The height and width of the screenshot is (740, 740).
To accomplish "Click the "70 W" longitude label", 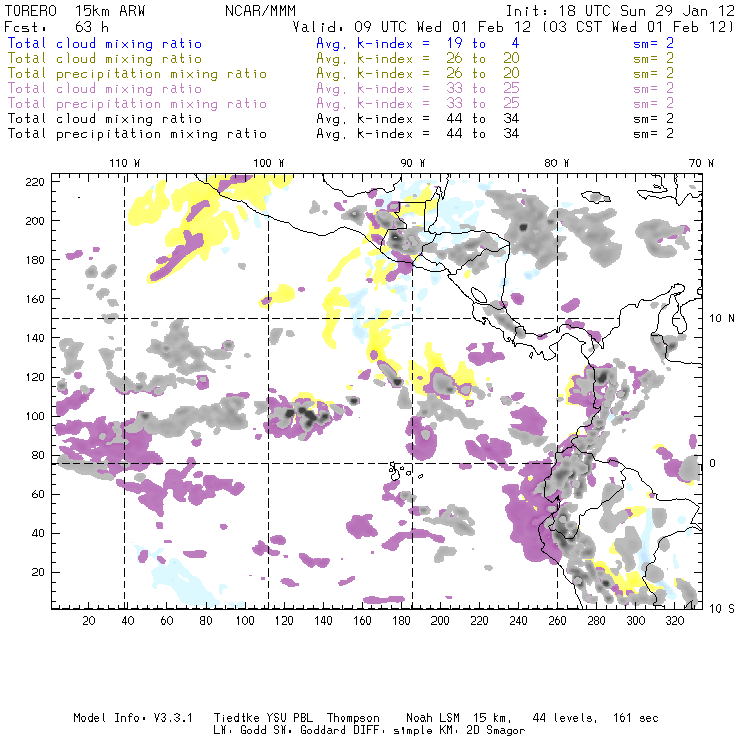I will (701, 163).
